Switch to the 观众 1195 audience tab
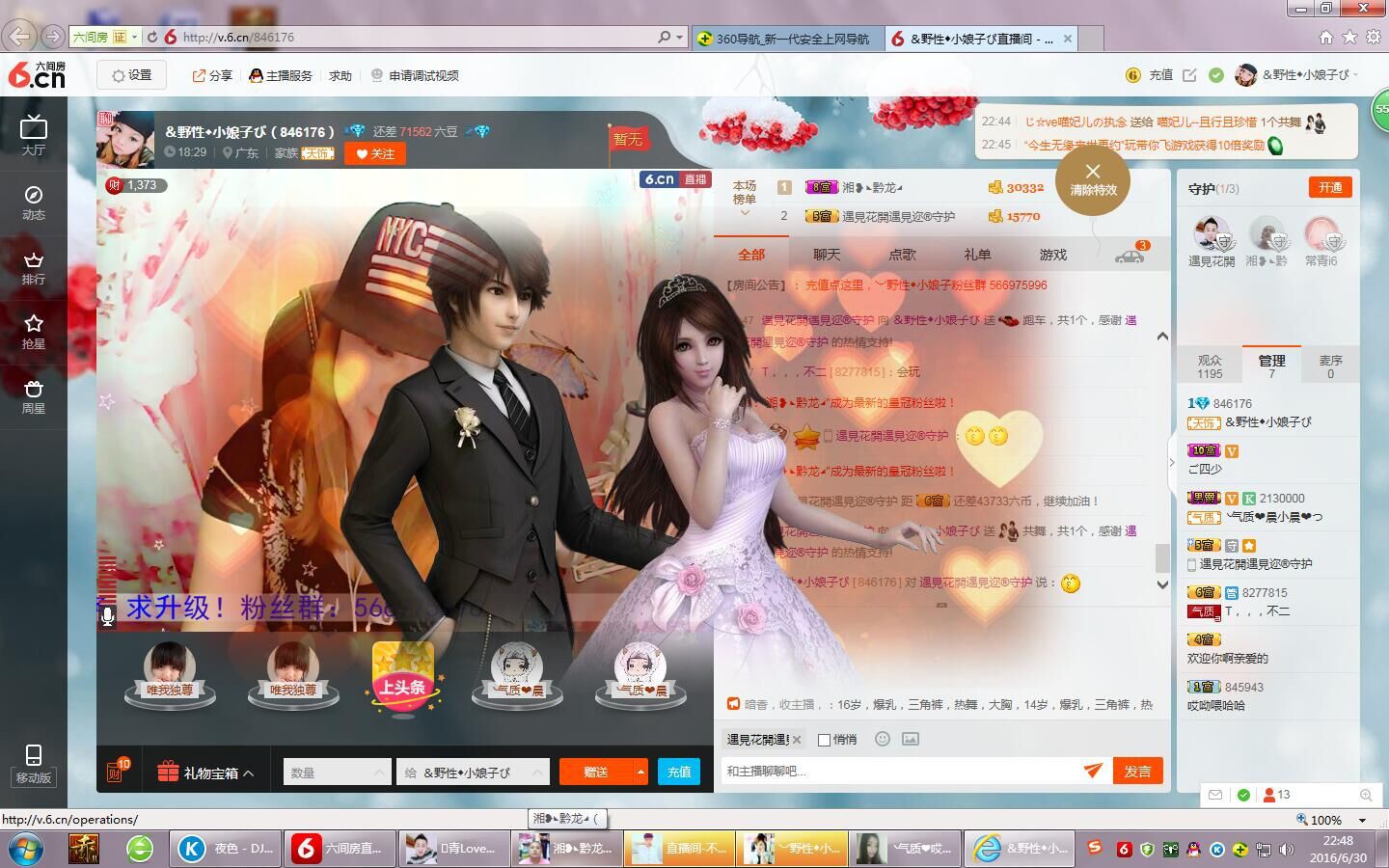 point(1210,366)
